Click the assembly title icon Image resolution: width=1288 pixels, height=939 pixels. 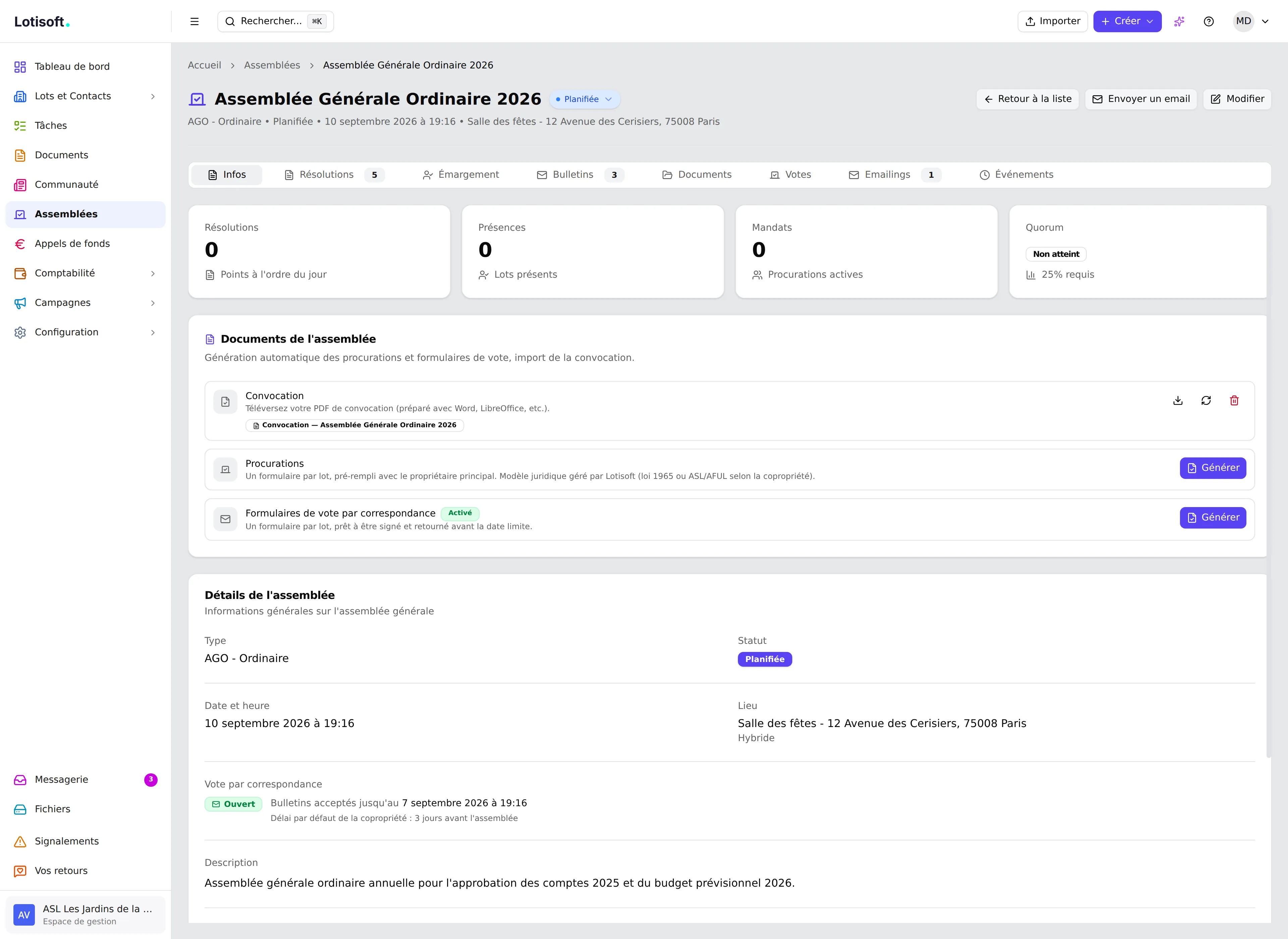coord(197,100)
